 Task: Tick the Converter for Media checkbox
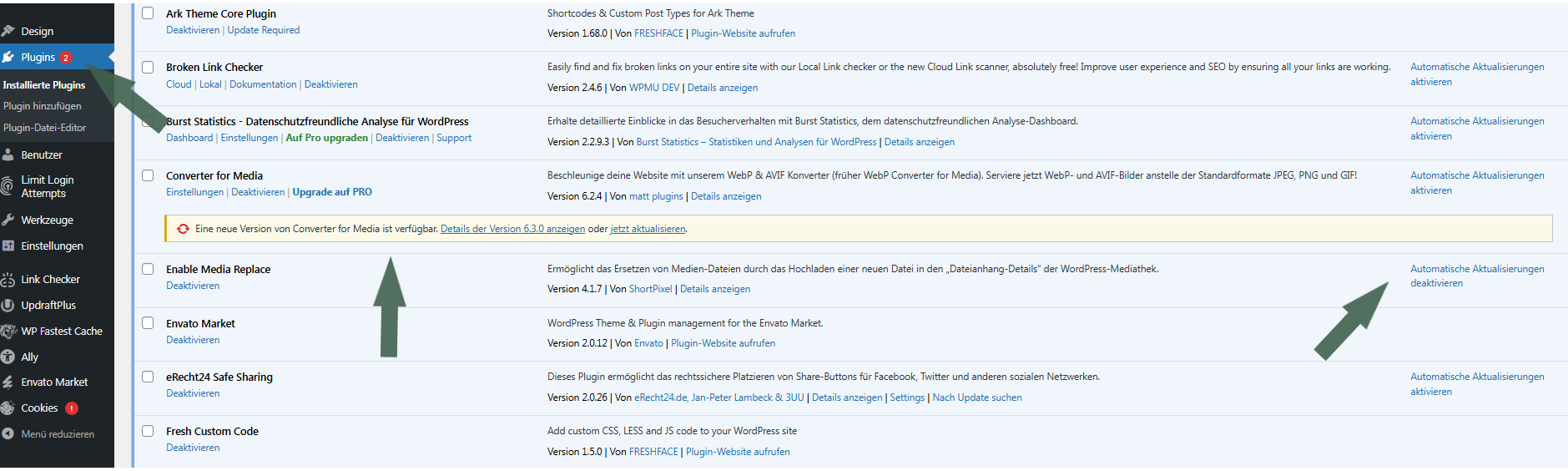148,175
